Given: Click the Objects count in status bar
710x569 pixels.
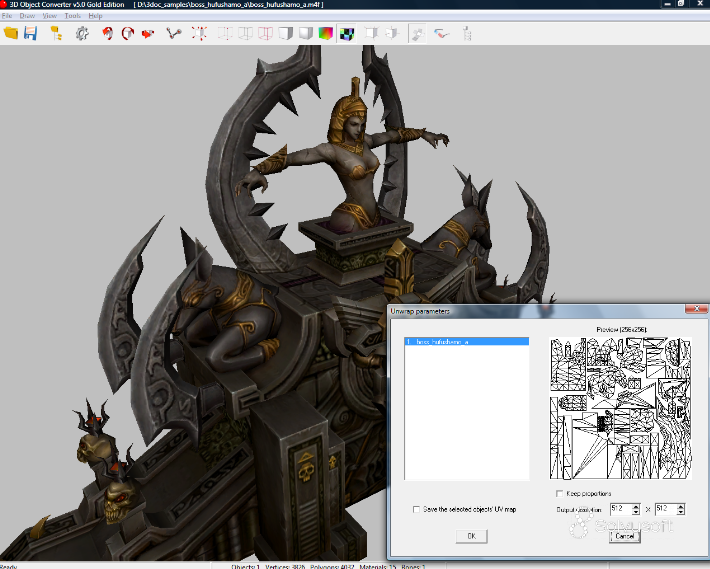Looking at the screenshot, I should point(245,566).
